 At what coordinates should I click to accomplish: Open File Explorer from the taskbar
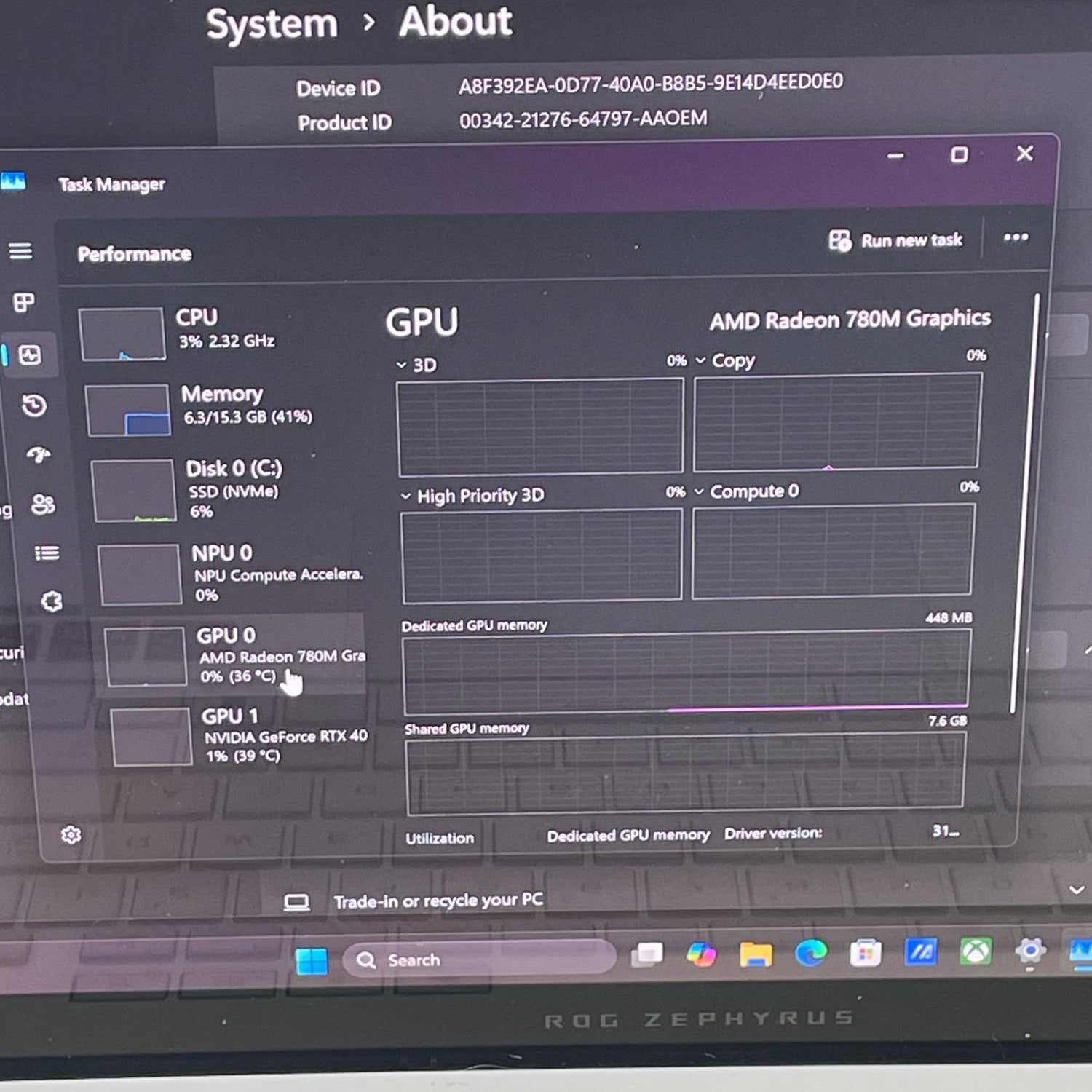point(756,953)
